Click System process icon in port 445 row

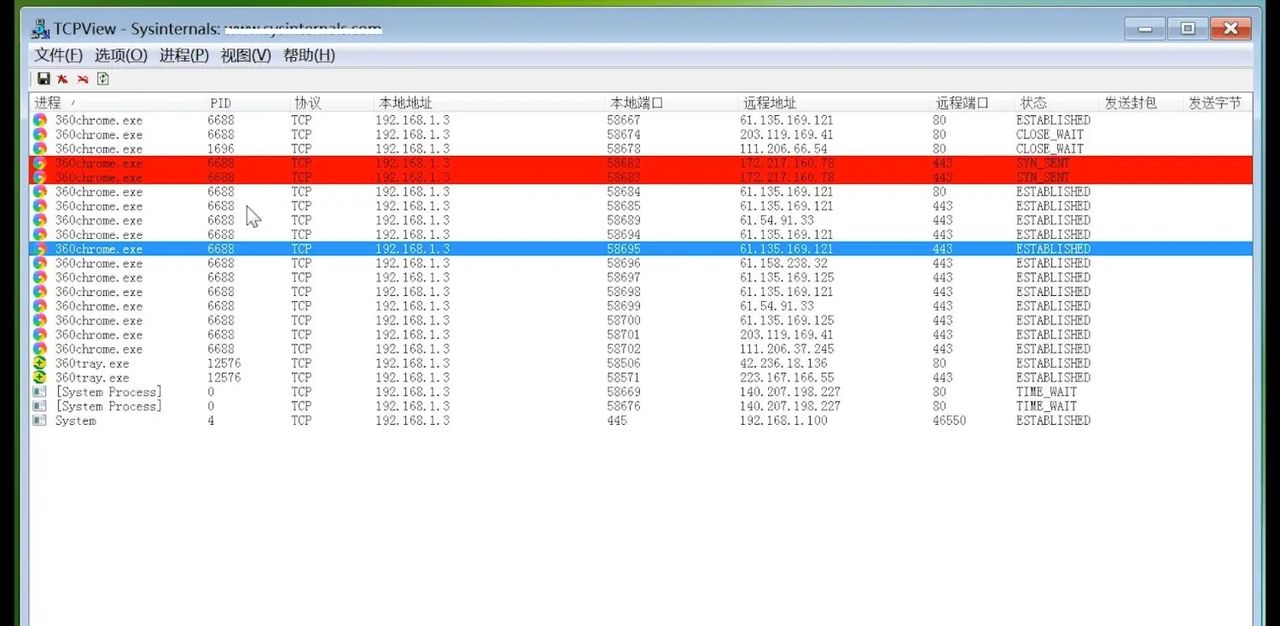pos(40,421)
